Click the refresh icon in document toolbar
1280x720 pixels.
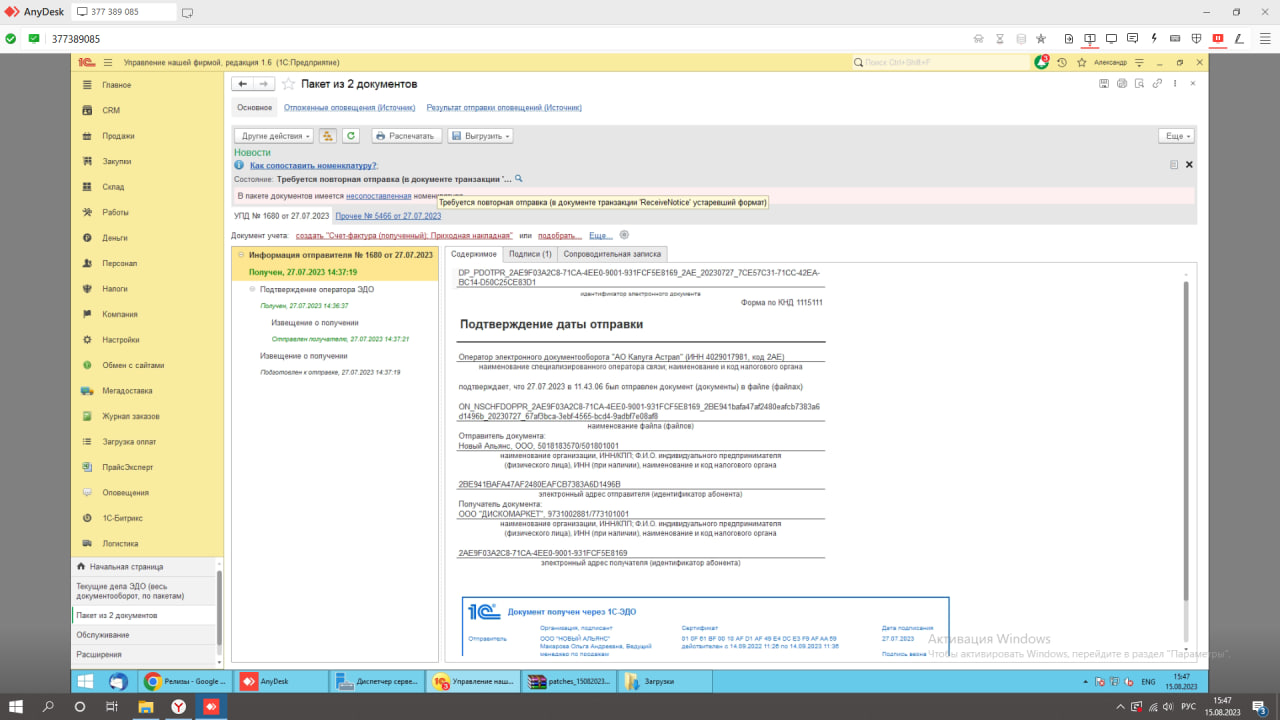click(x=351, y=136)
